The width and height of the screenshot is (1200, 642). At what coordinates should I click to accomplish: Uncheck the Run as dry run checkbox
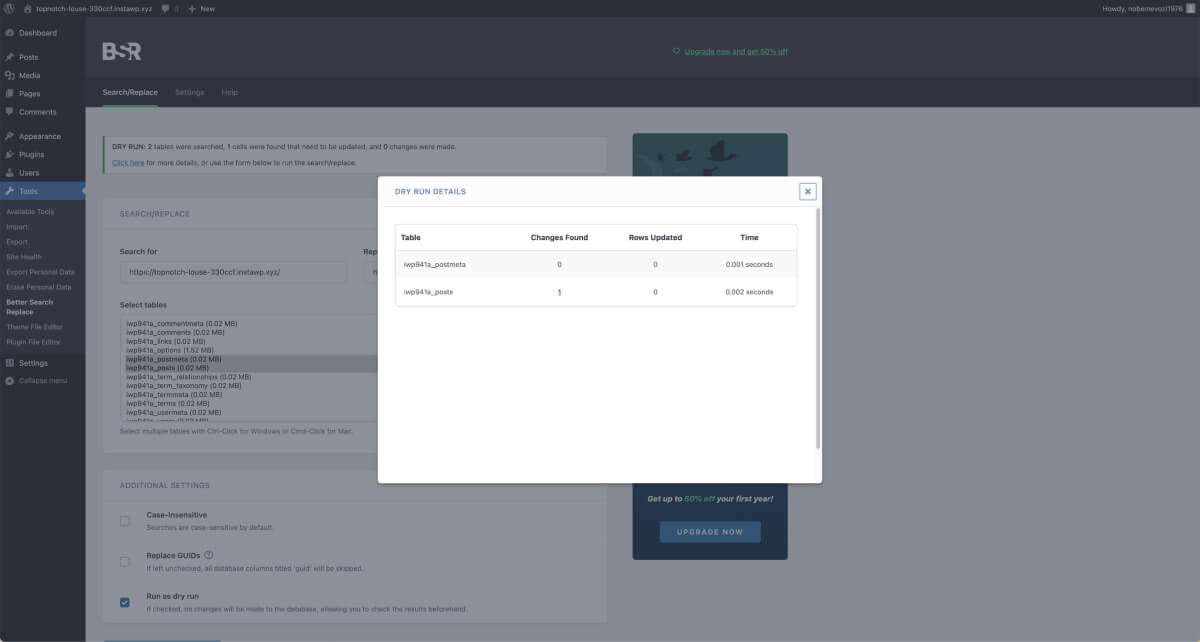(125, 602)
